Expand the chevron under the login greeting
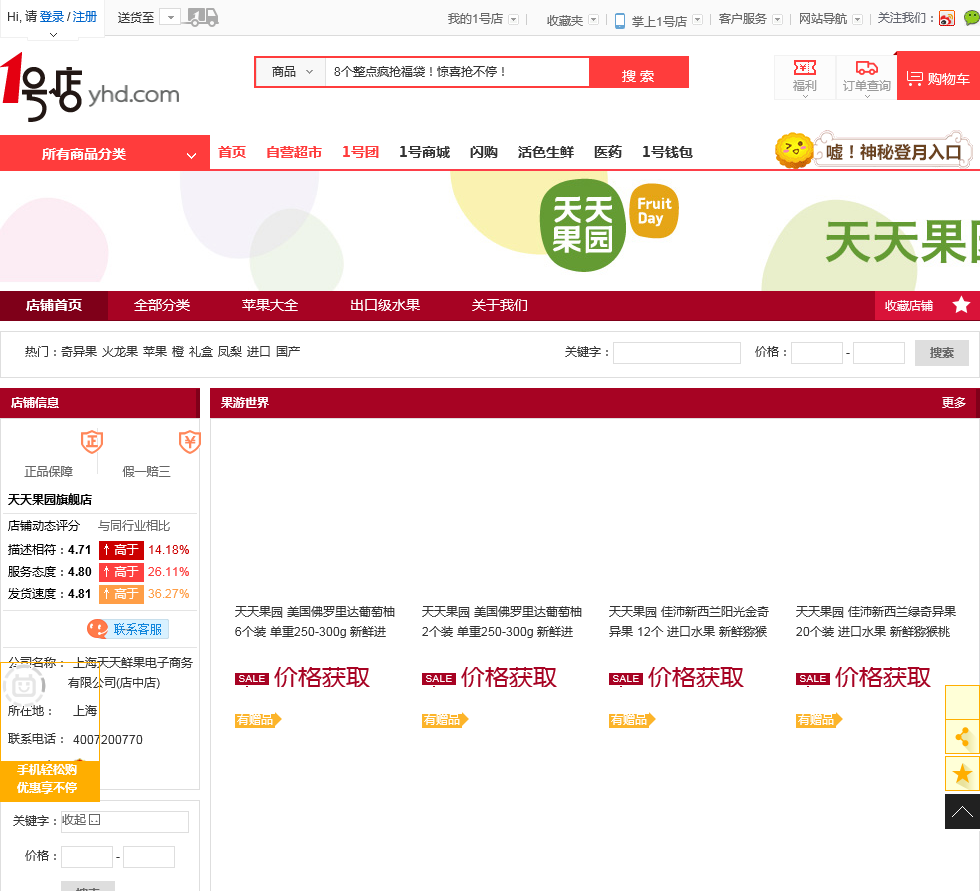Viewport: 980px width, 891px height. click(53, 35)
